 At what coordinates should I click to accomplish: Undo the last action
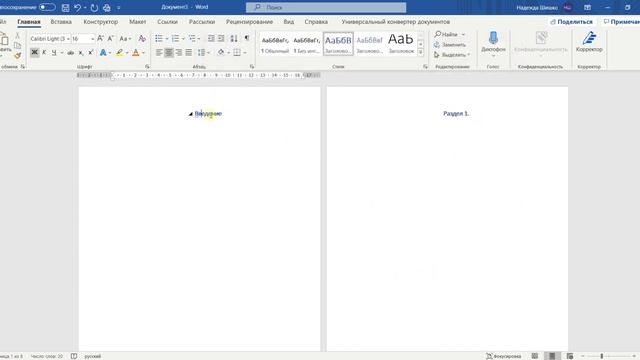pyautogui.click(x=78, y=7)
